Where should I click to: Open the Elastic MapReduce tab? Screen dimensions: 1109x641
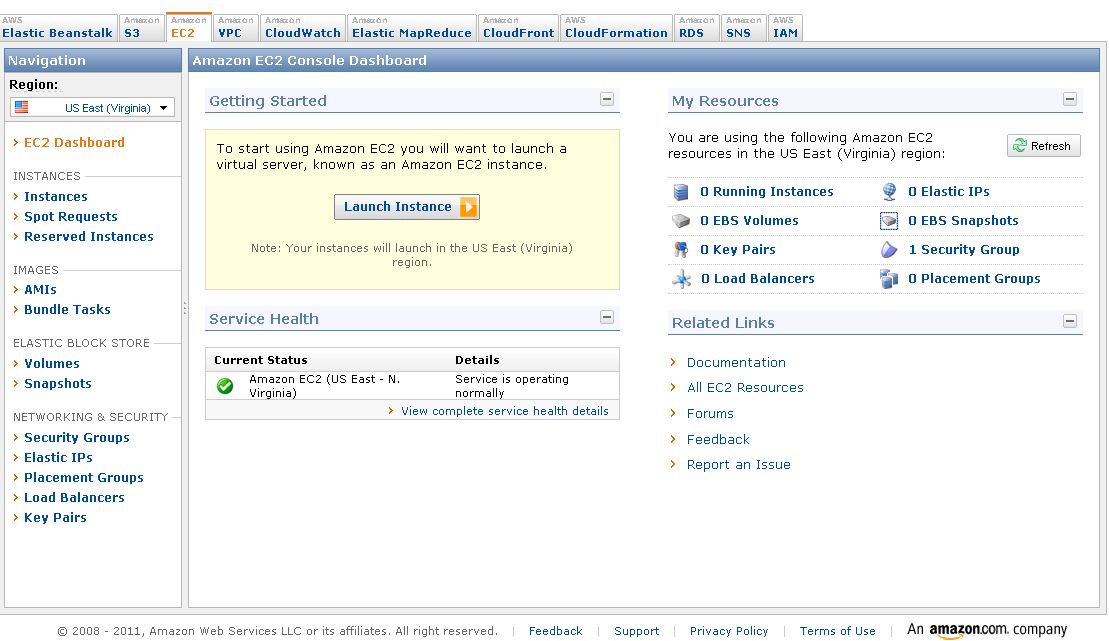click(412, 28)
